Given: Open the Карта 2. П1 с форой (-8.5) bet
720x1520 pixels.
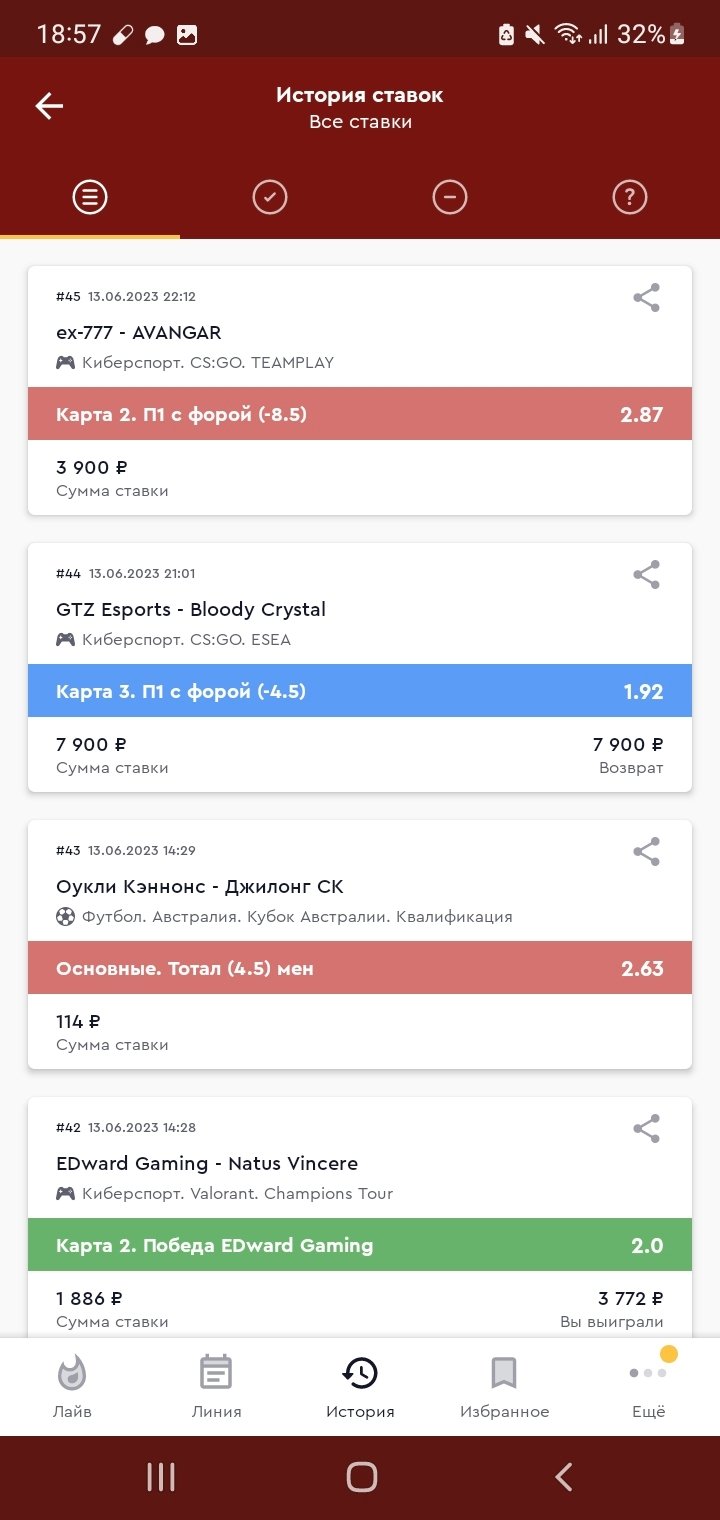Looking at the screenshot, I should pyautogui.click(x=360, y=414).
